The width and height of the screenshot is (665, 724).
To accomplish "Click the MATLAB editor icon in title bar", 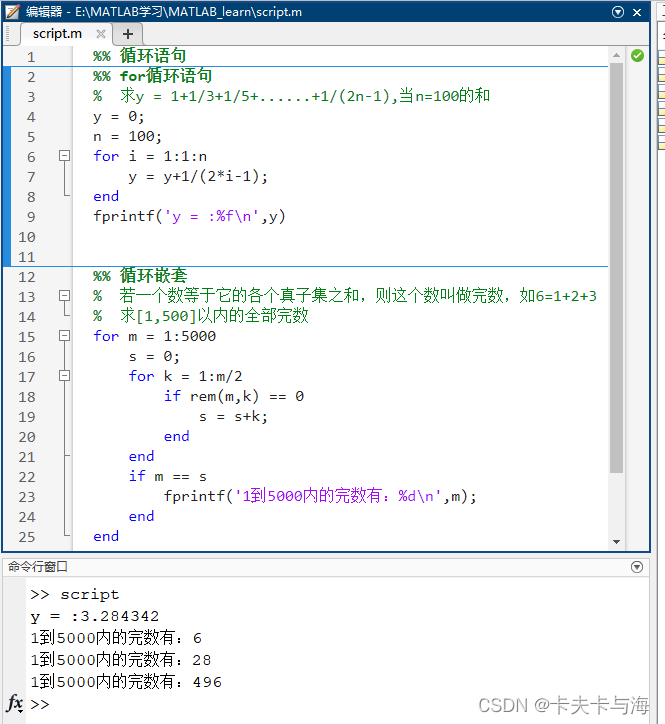I will click(12, 12).
